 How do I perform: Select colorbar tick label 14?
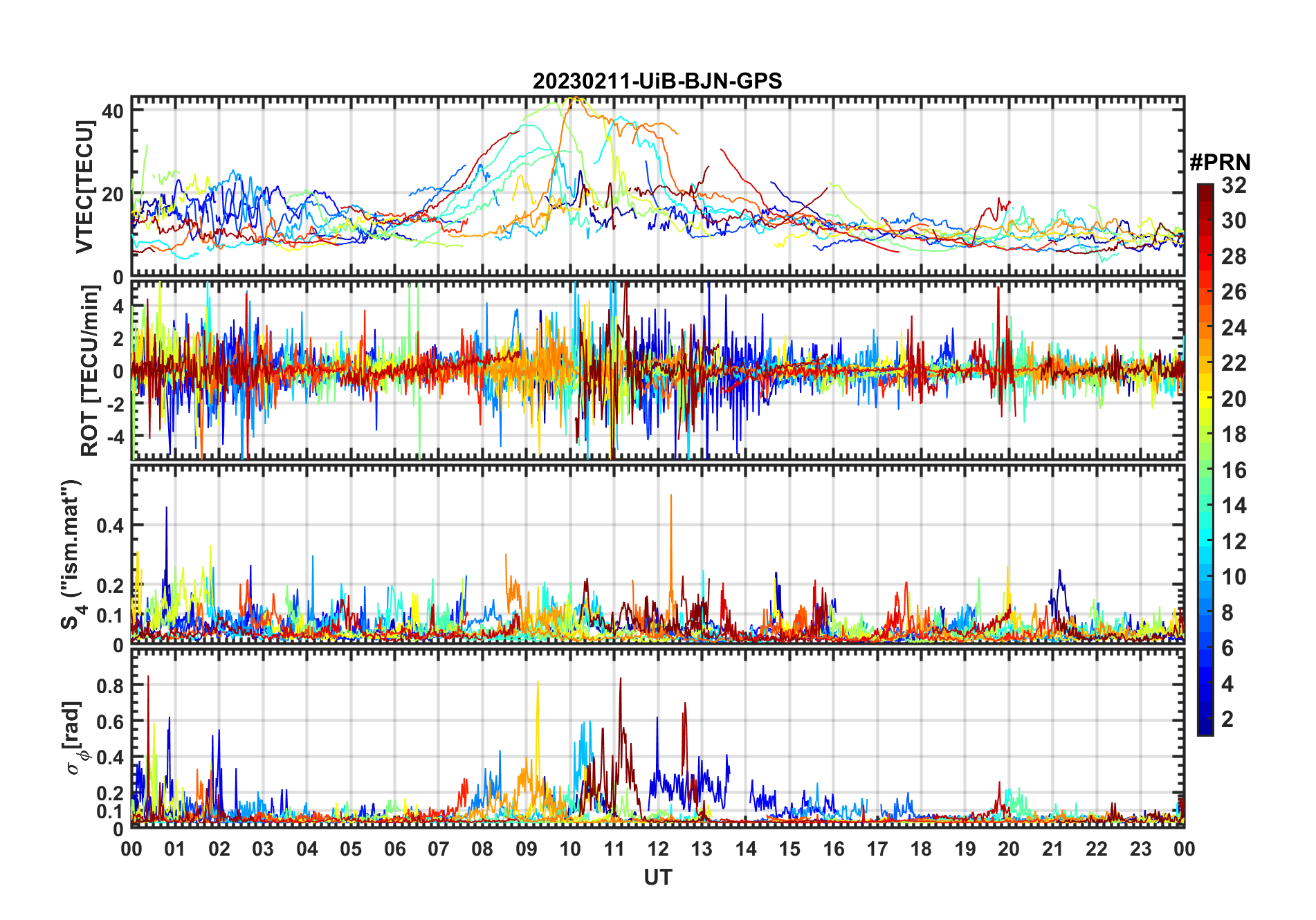(x=1234, y=506)
